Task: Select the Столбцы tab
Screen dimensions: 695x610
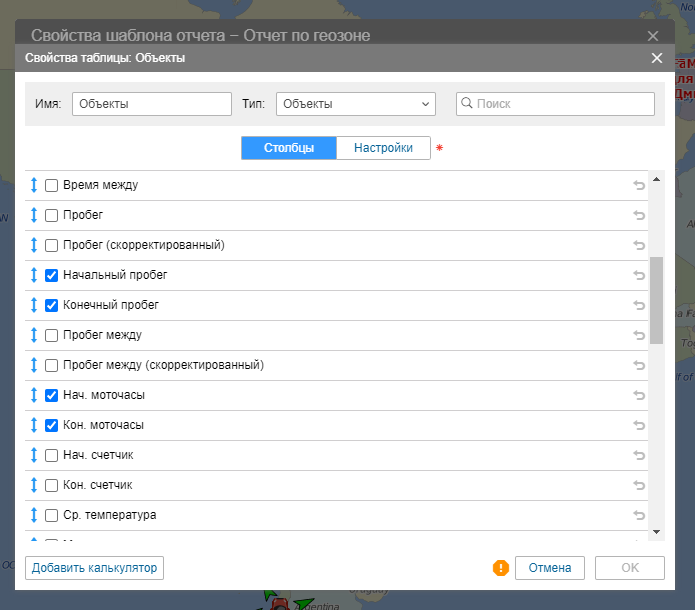Action: [289, 148]
